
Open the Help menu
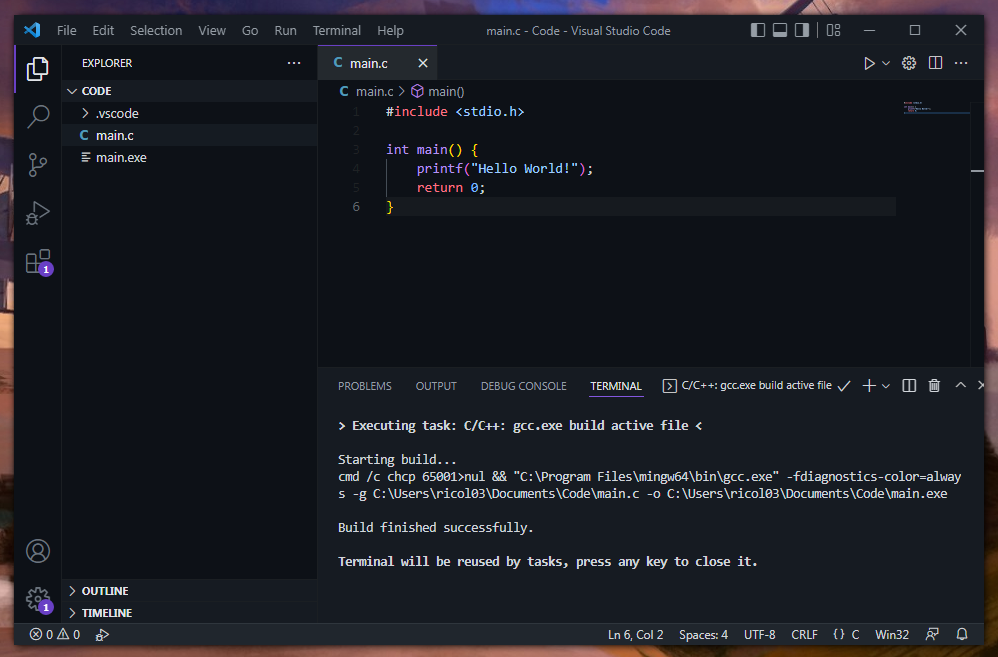tap(390, 31)
